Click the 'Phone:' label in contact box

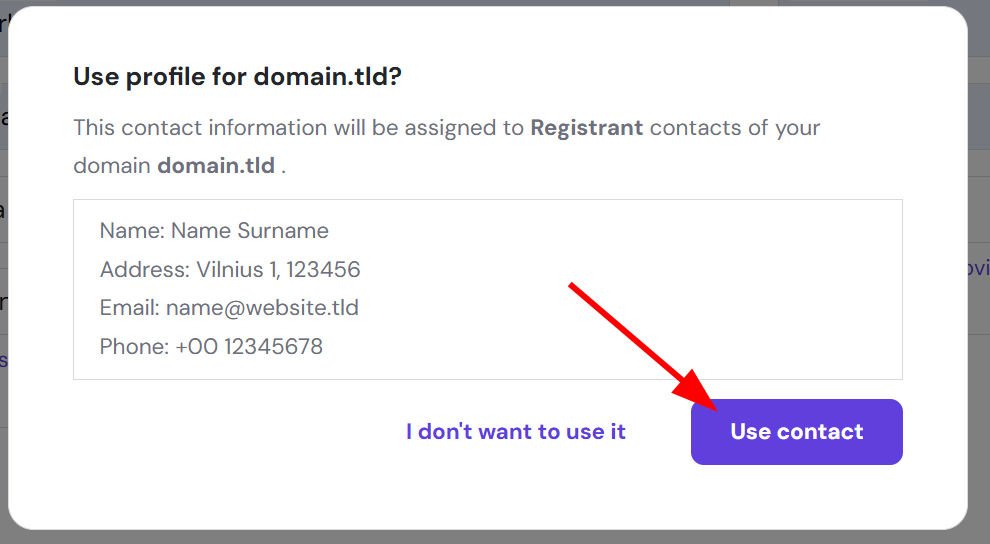click(x=134, y=347)
